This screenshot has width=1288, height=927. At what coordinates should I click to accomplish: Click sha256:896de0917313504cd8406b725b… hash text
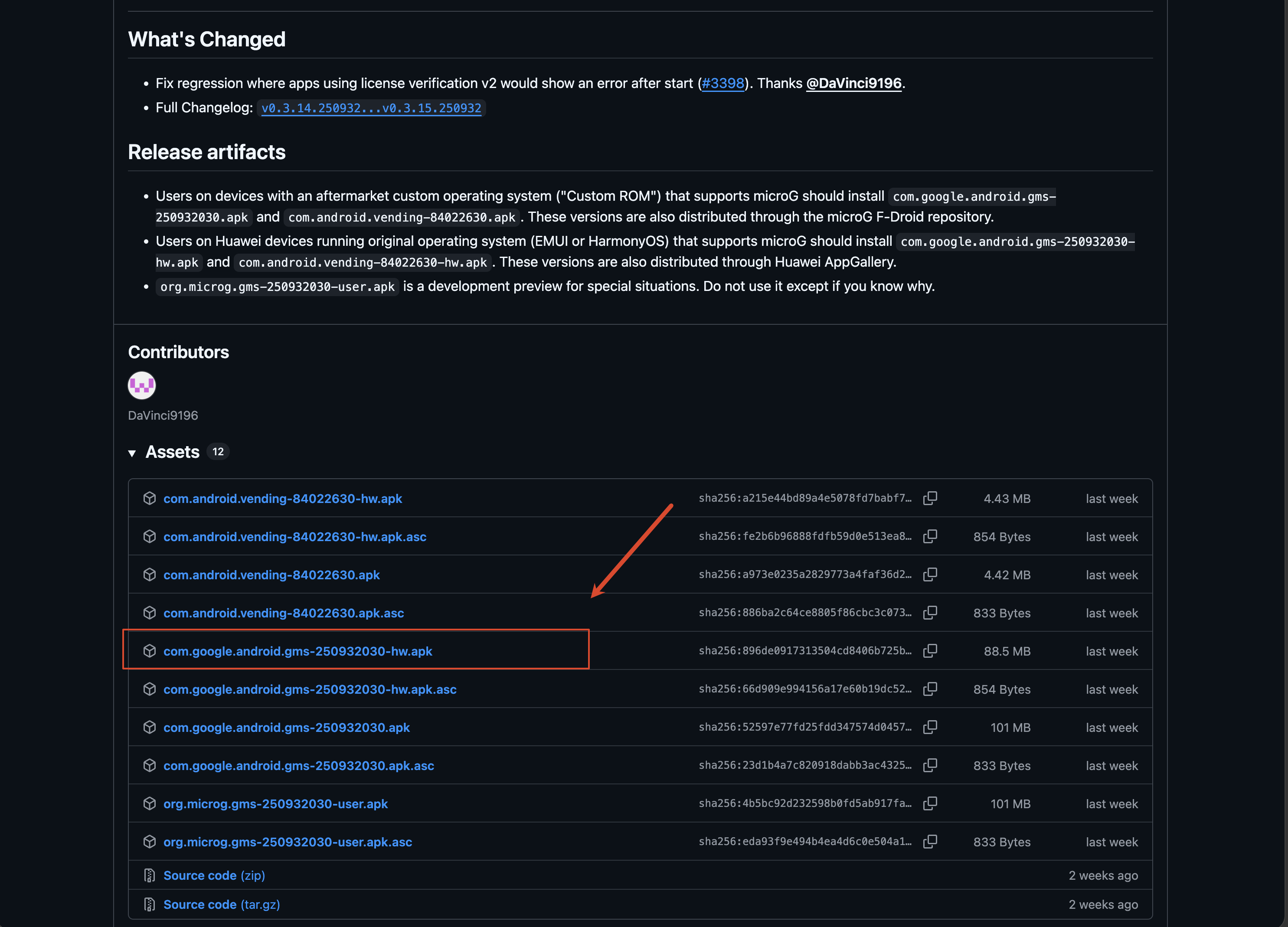[x=805, y=650]
